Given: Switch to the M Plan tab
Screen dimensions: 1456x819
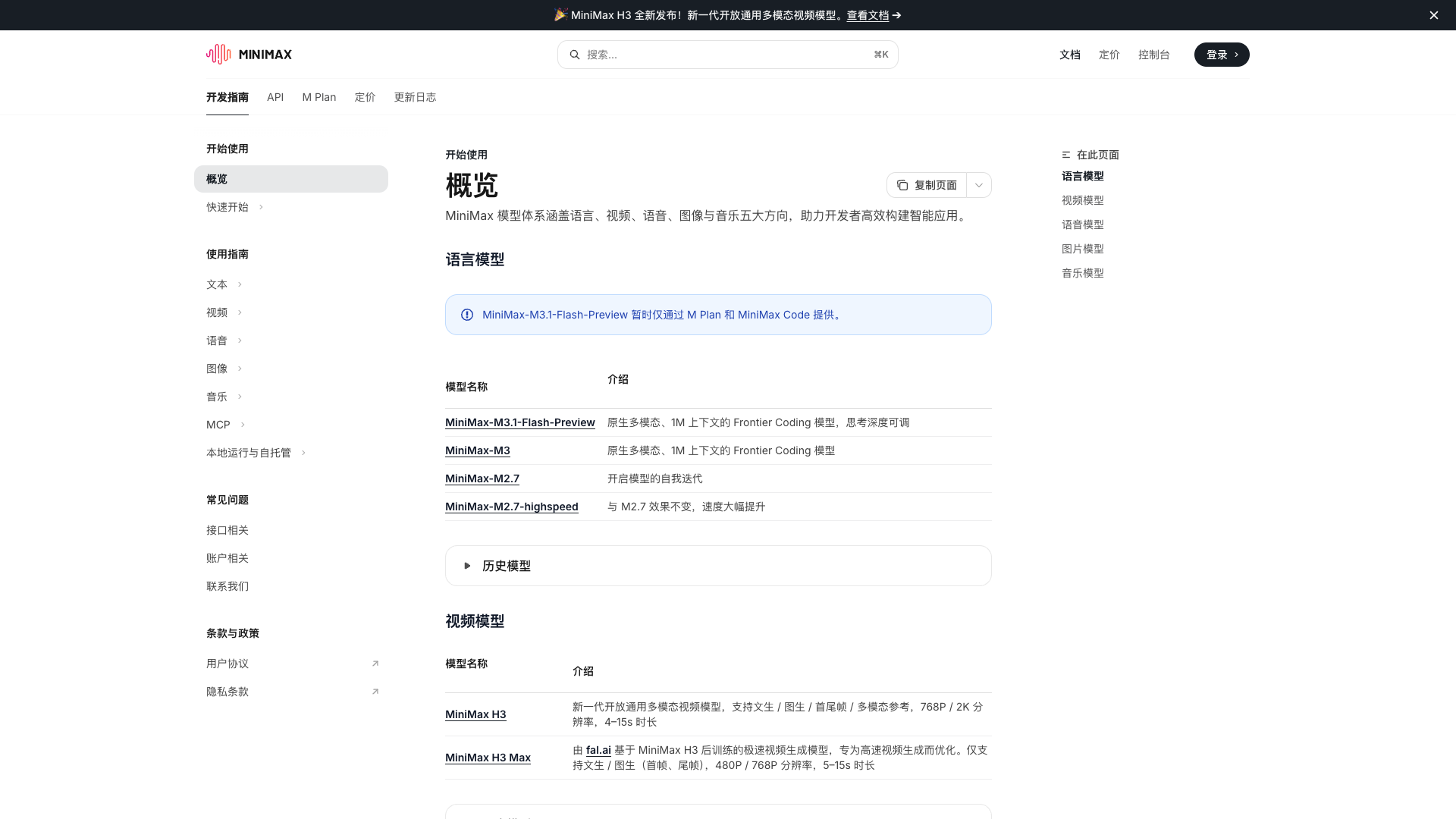Looking at the screenshot, I should tap(319, 97).
